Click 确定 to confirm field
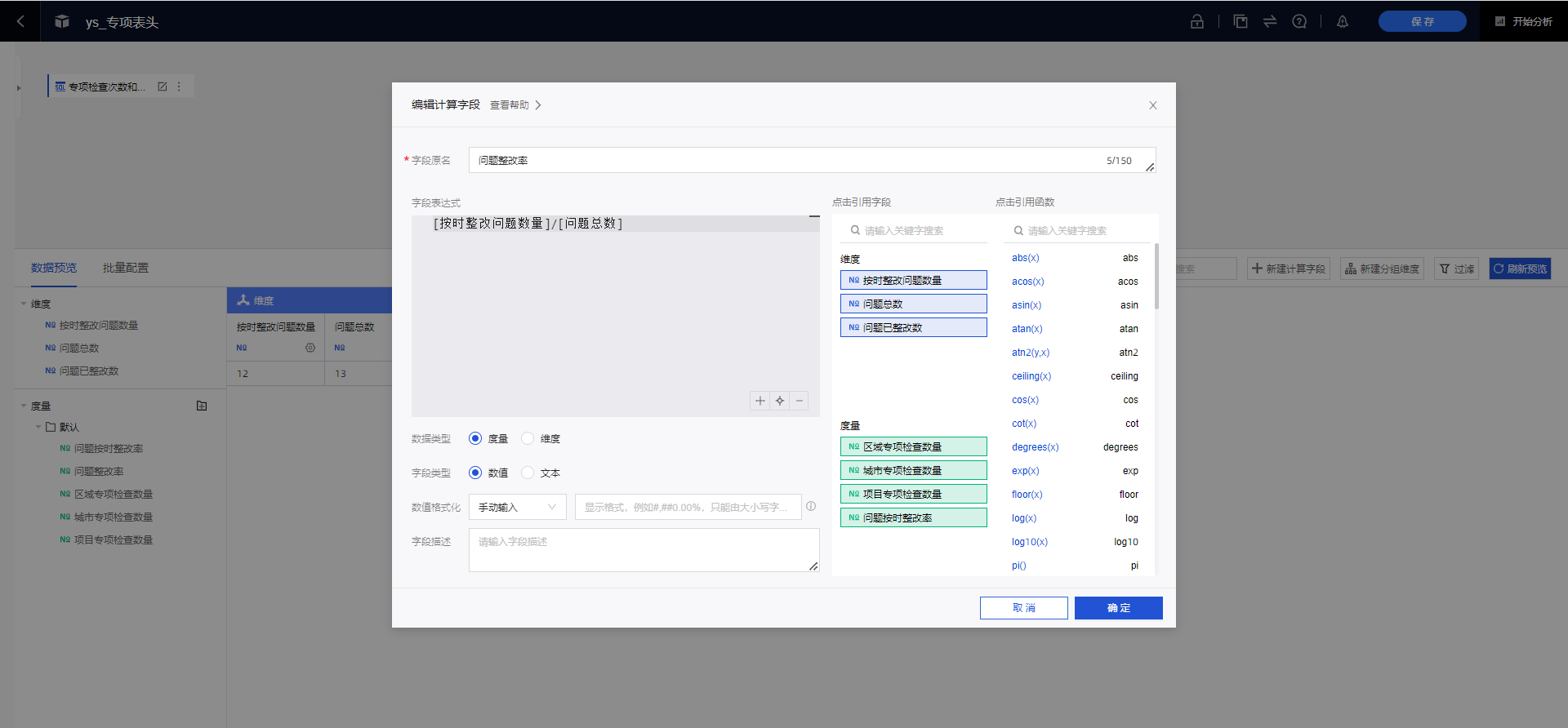The width and height of the screenshot is (1568, 728). 1119,608
